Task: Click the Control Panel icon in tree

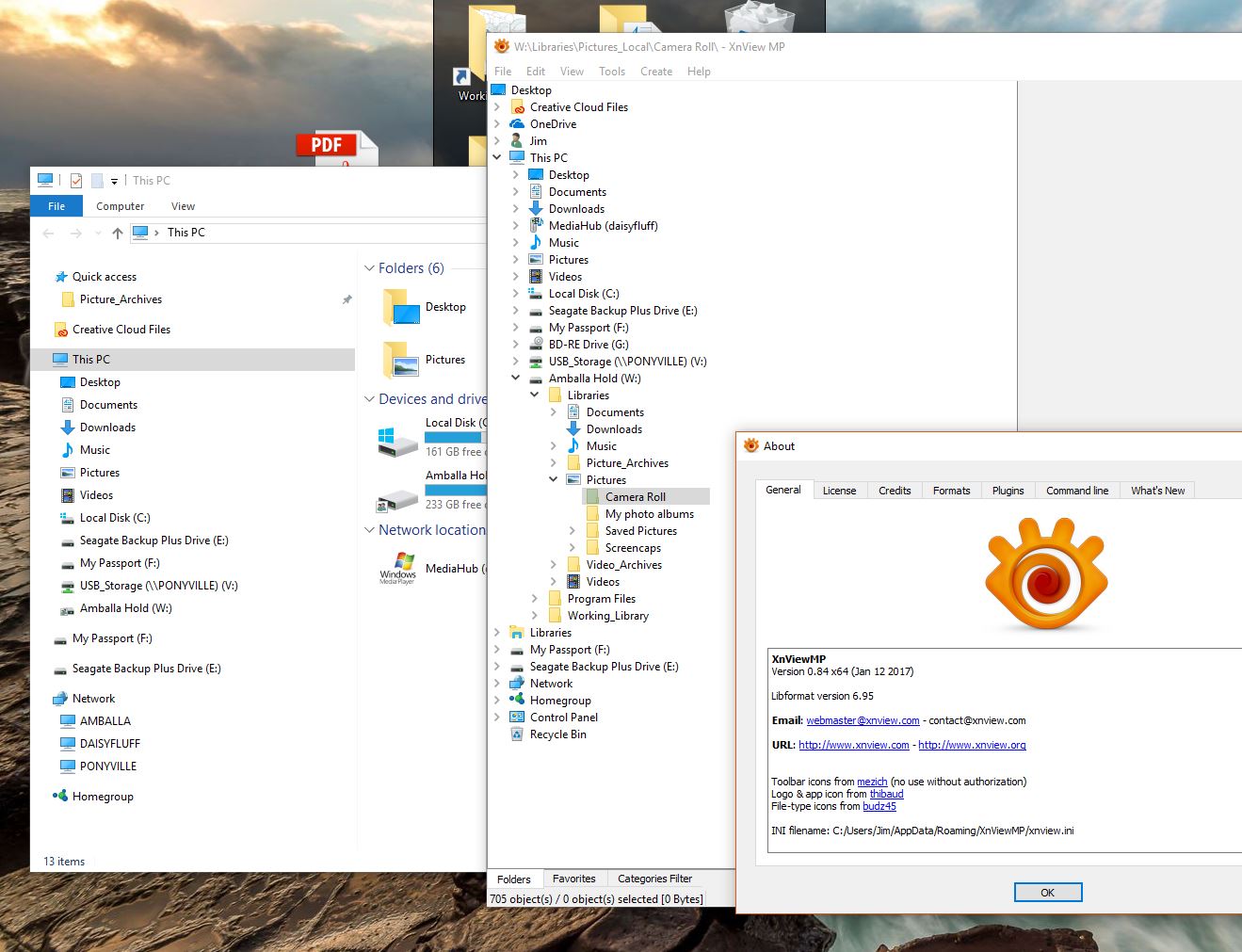Action: click(x=516, y=718)
